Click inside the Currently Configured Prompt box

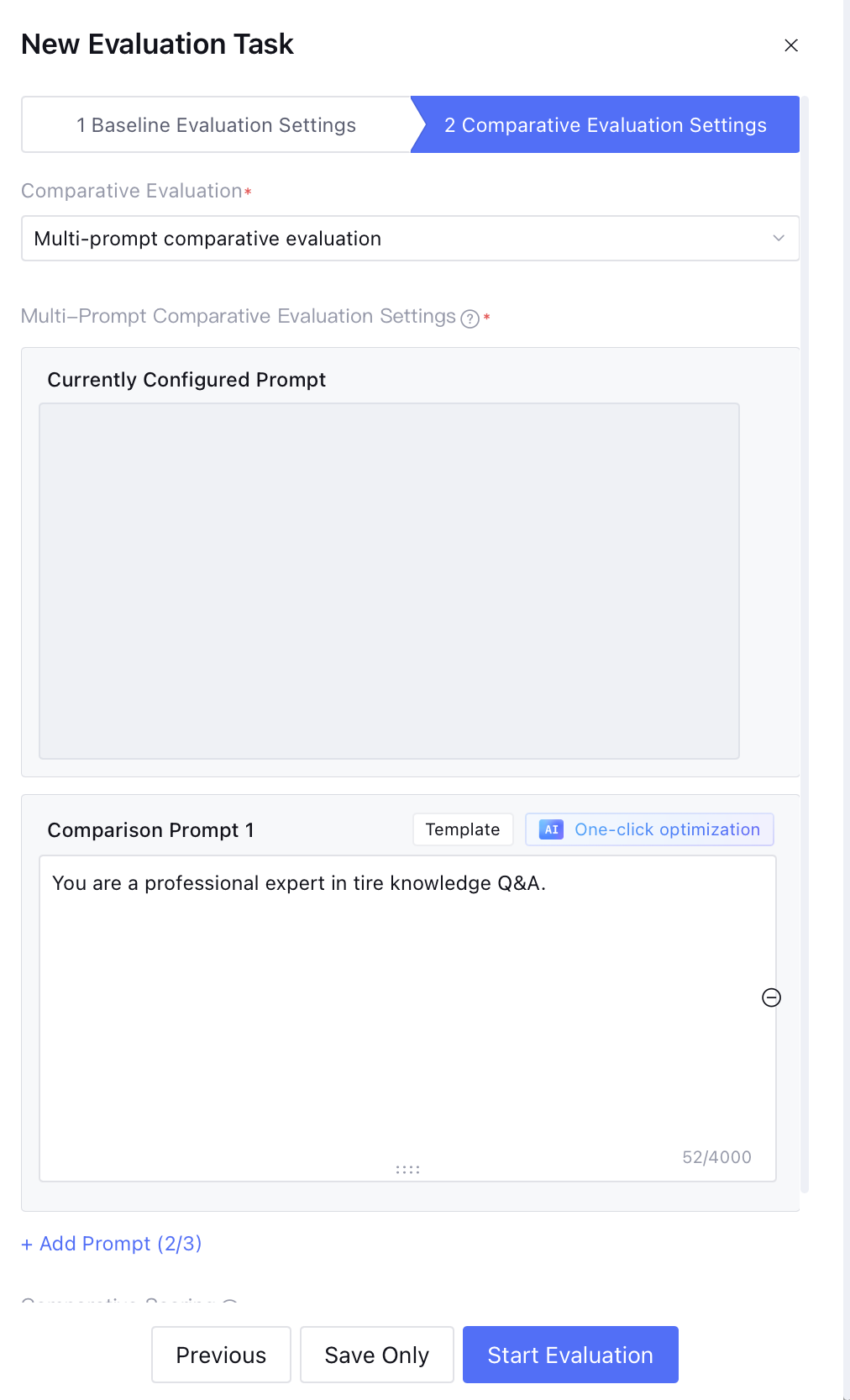coord(389,581)
